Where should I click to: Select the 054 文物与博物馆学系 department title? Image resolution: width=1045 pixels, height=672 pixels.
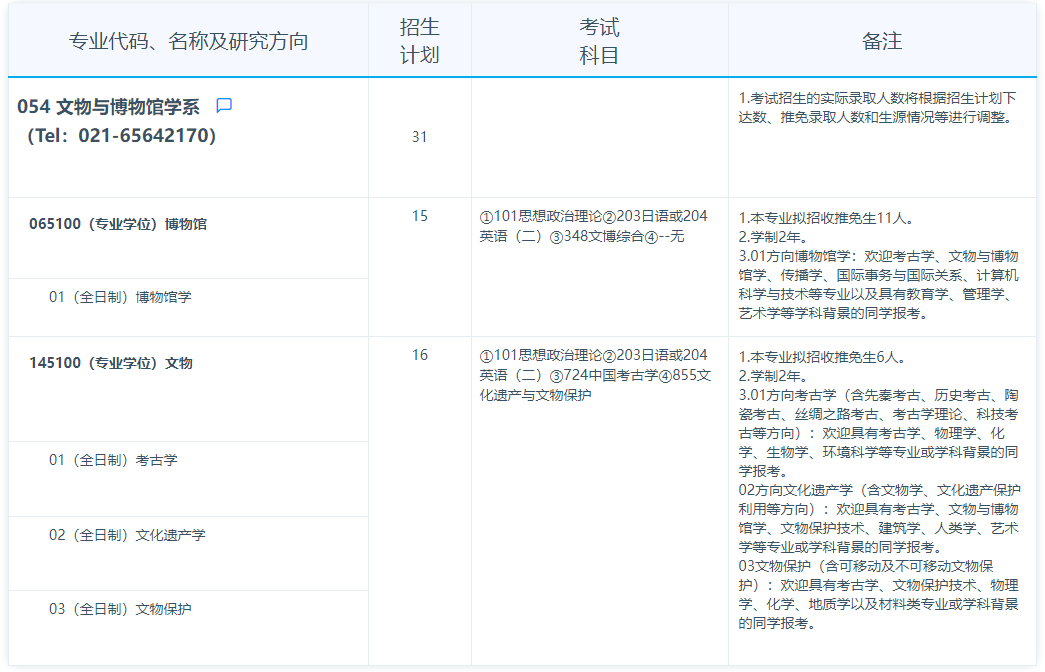109,107
